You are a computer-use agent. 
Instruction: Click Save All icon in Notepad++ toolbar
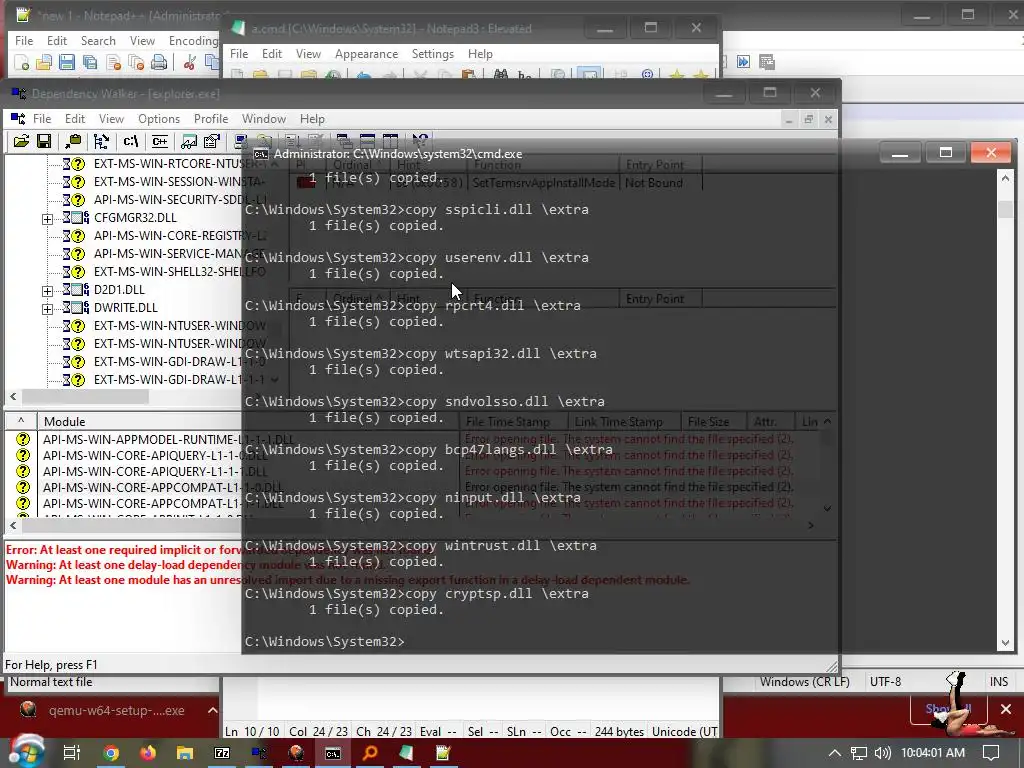(89, 63)
